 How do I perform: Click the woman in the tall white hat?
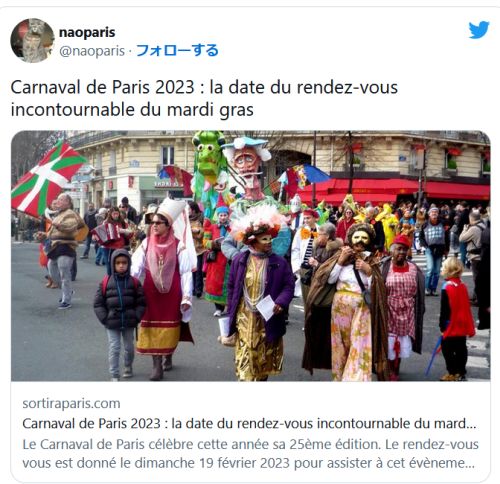click(x=165, y=288)
